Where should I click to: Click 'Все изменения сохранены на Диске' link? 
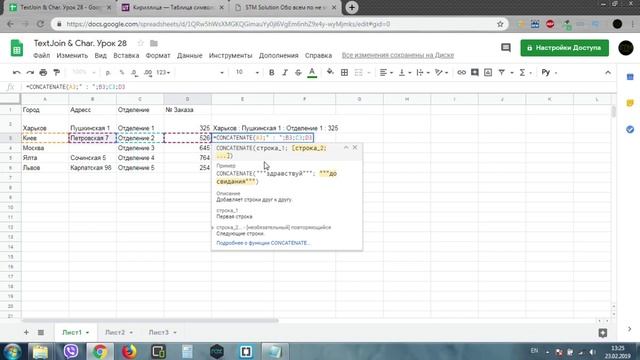(398, 55)
